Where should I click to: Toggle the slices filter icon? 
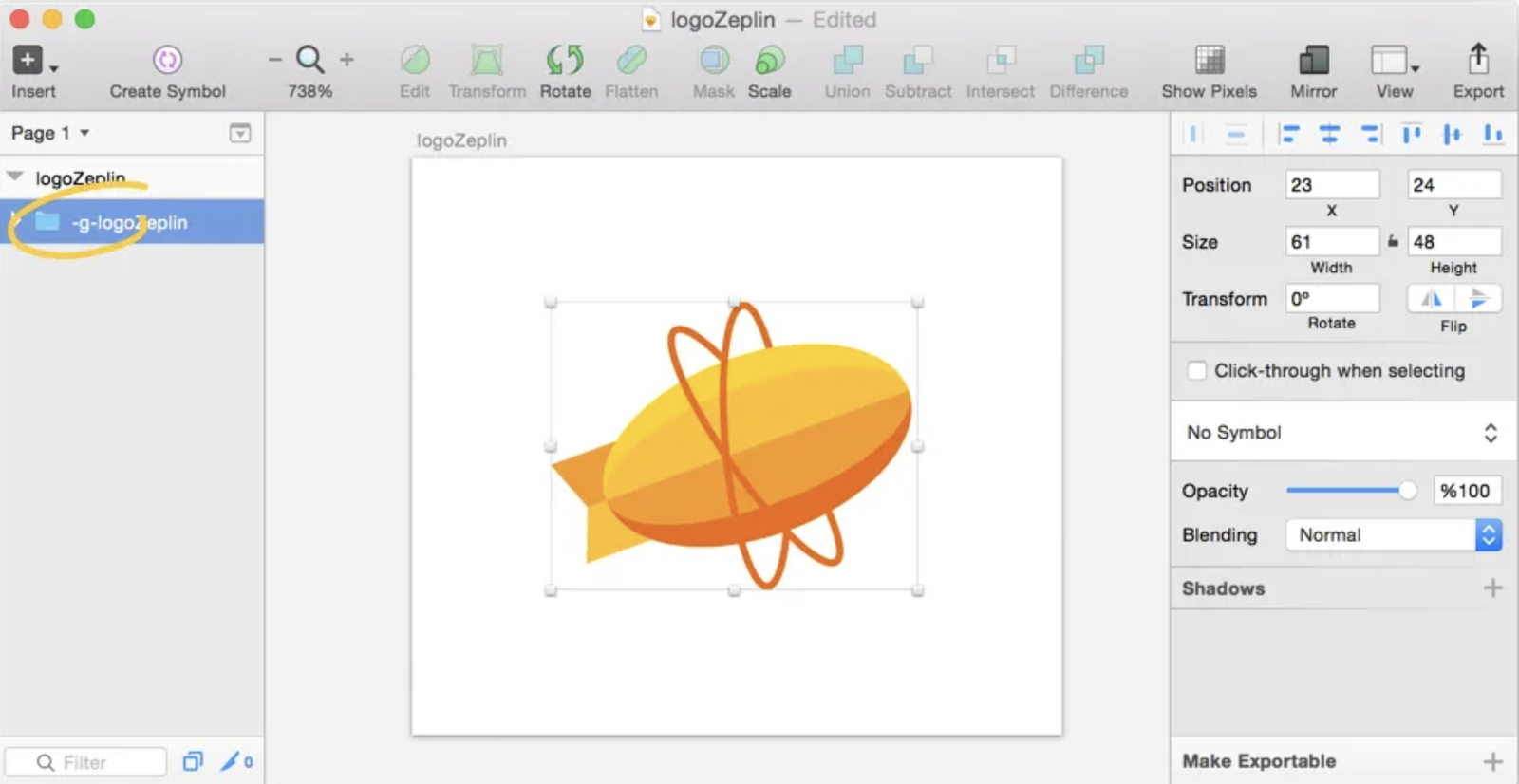pyautogui.click(x=236, y=761)
